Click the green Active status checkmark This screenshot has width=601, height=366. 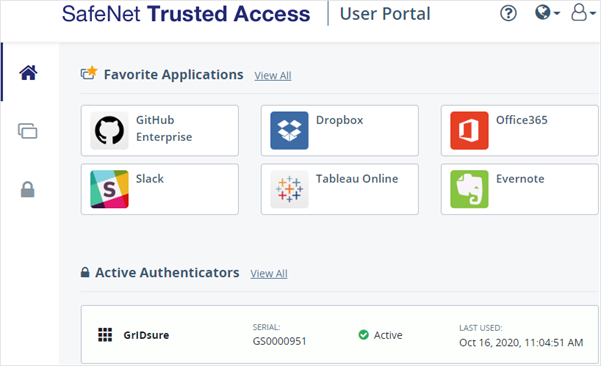pos(363,335)
